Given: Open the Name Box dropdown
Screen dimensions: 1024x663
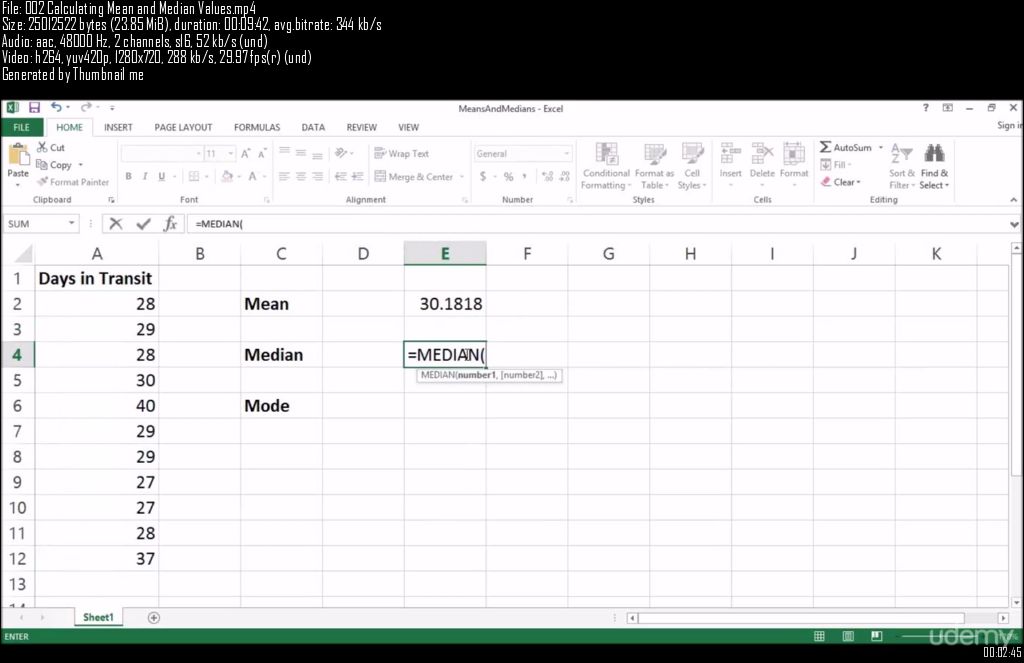Looking at the screenshot, I should 71,223.
